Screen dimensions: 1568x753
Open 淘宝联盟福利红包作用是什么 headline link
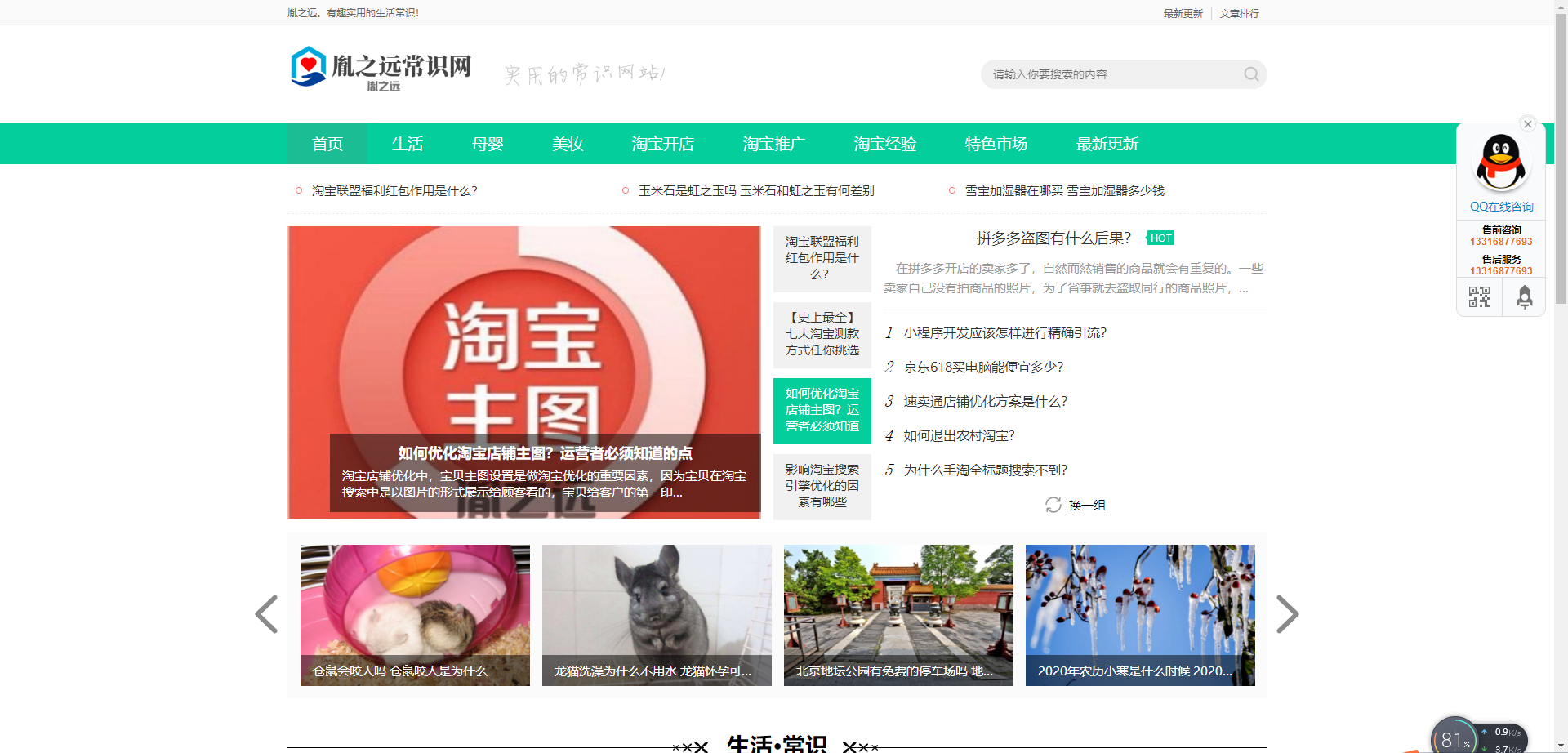pos(394,190)
